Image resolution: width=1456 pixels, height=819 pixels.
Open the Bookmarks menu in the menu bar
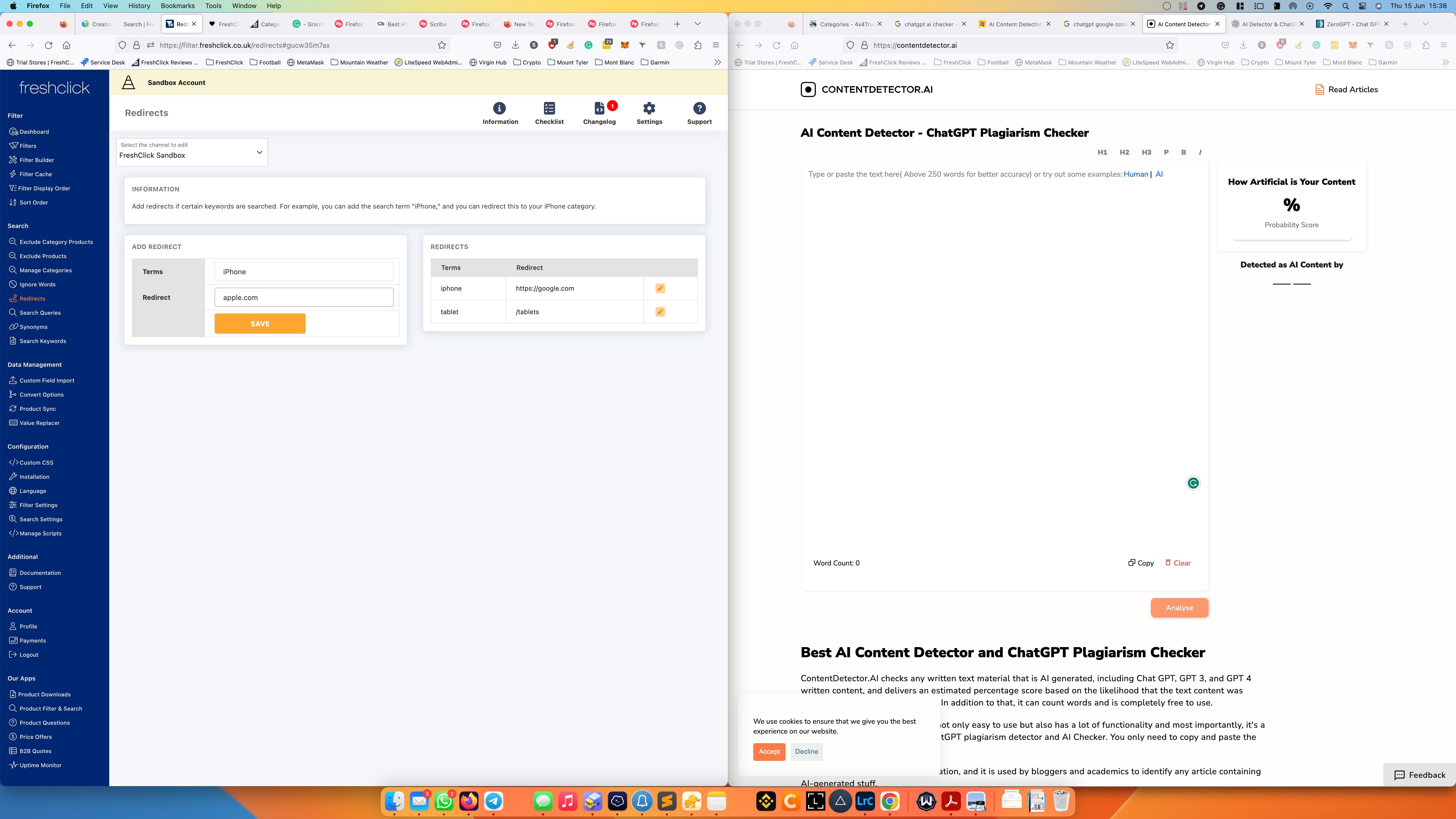coord(177,6)
